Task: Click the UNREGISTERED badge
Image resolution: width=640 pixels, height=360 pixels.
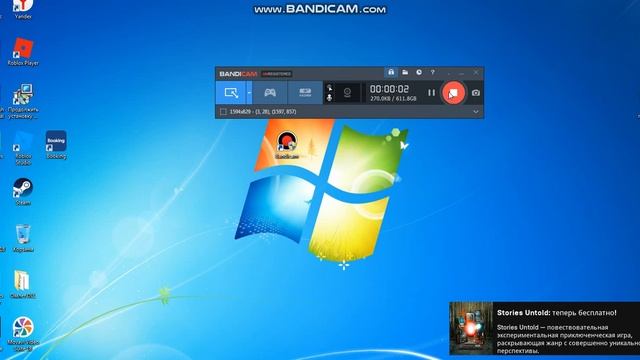Action: click(x=276, y=74)
